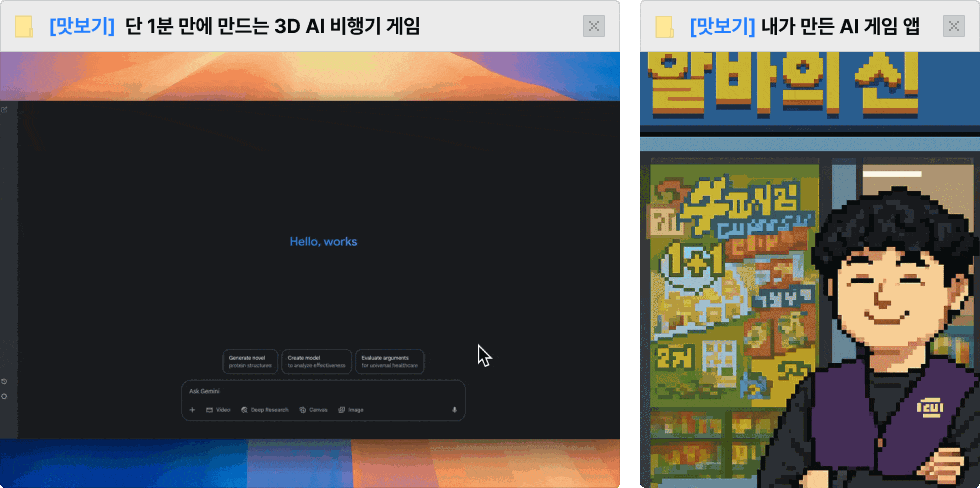
Task: Click the plus attach icon in Gemini prompt
Action: (x=192, y=410)
